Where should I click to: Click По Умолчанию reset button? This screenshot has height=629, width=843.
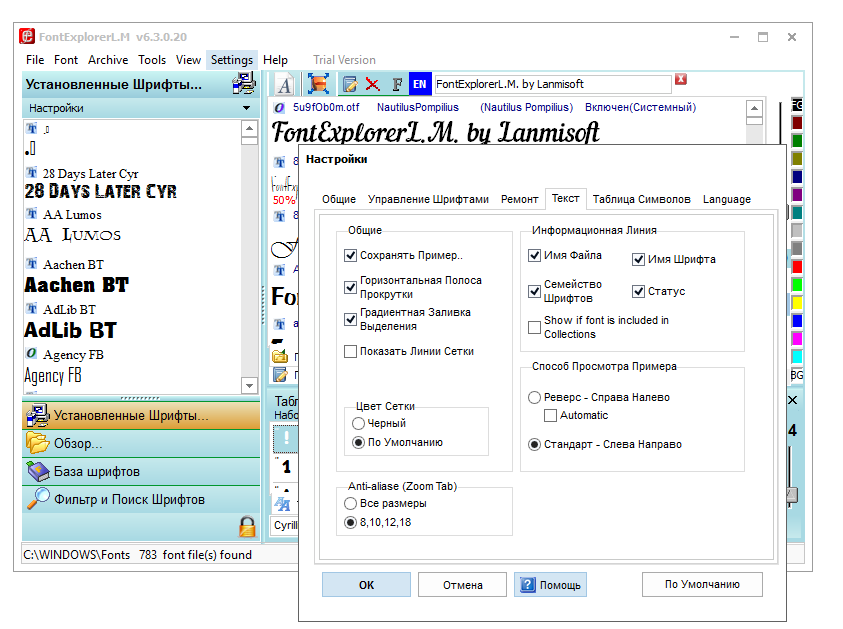click(x=702, y=584)
